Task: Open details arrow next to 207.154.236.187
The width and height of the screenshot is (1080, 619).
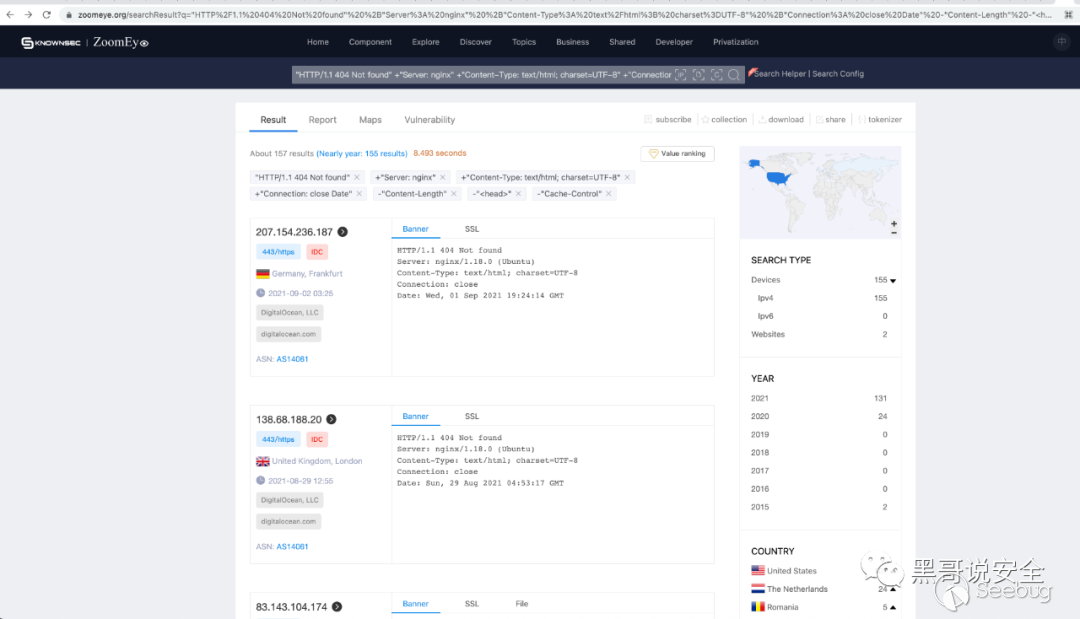Action: pos(342,232)
